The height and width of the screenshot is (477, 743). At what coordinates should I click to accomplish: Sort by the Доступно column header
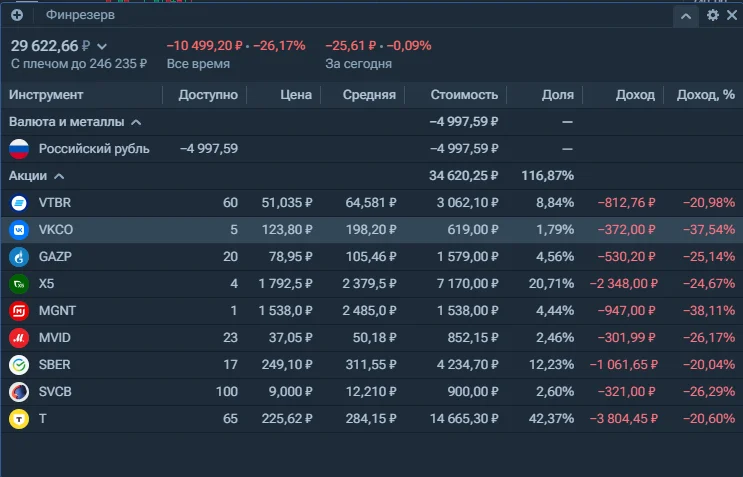[x=208, y=95]
